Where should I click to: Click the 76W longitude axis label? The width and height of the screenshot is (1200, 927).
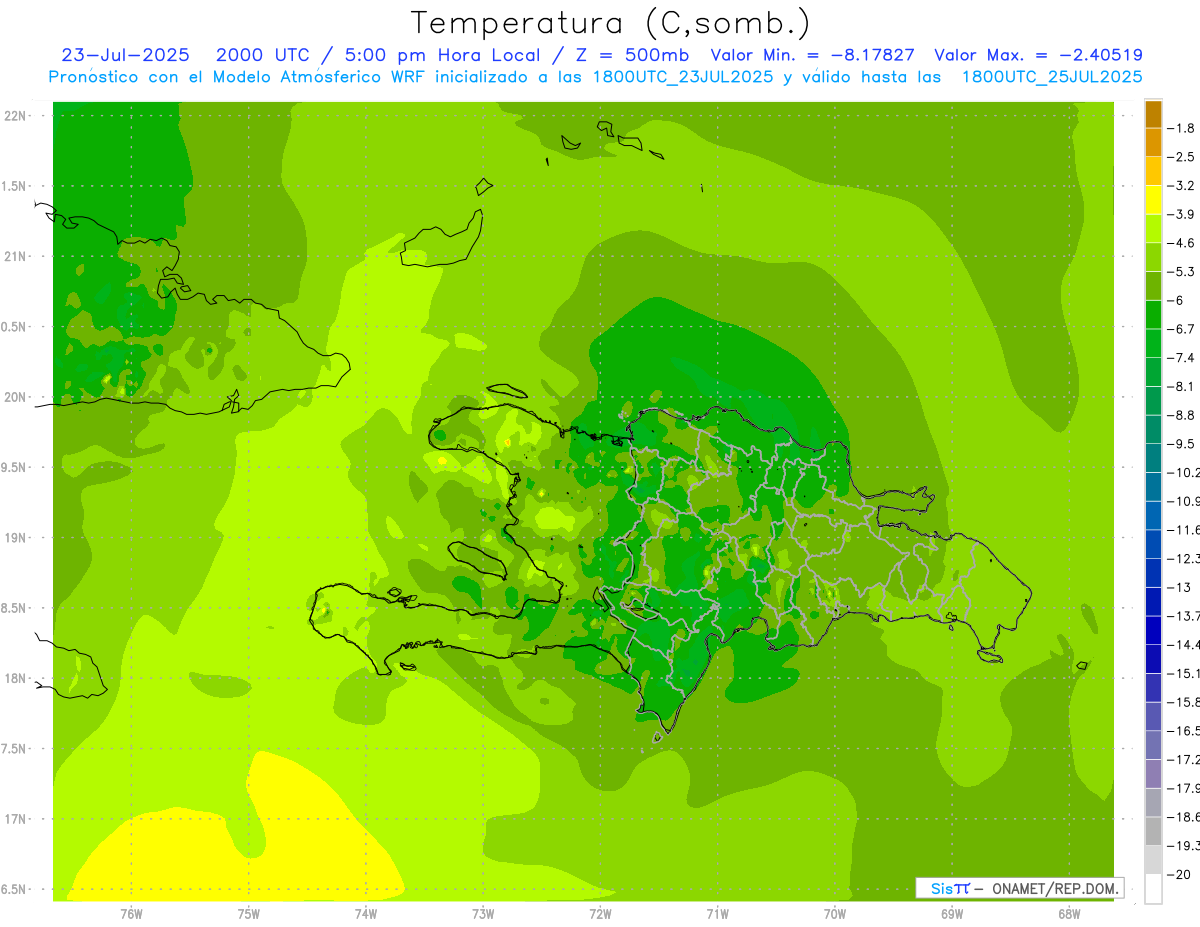tap(131, 913)
